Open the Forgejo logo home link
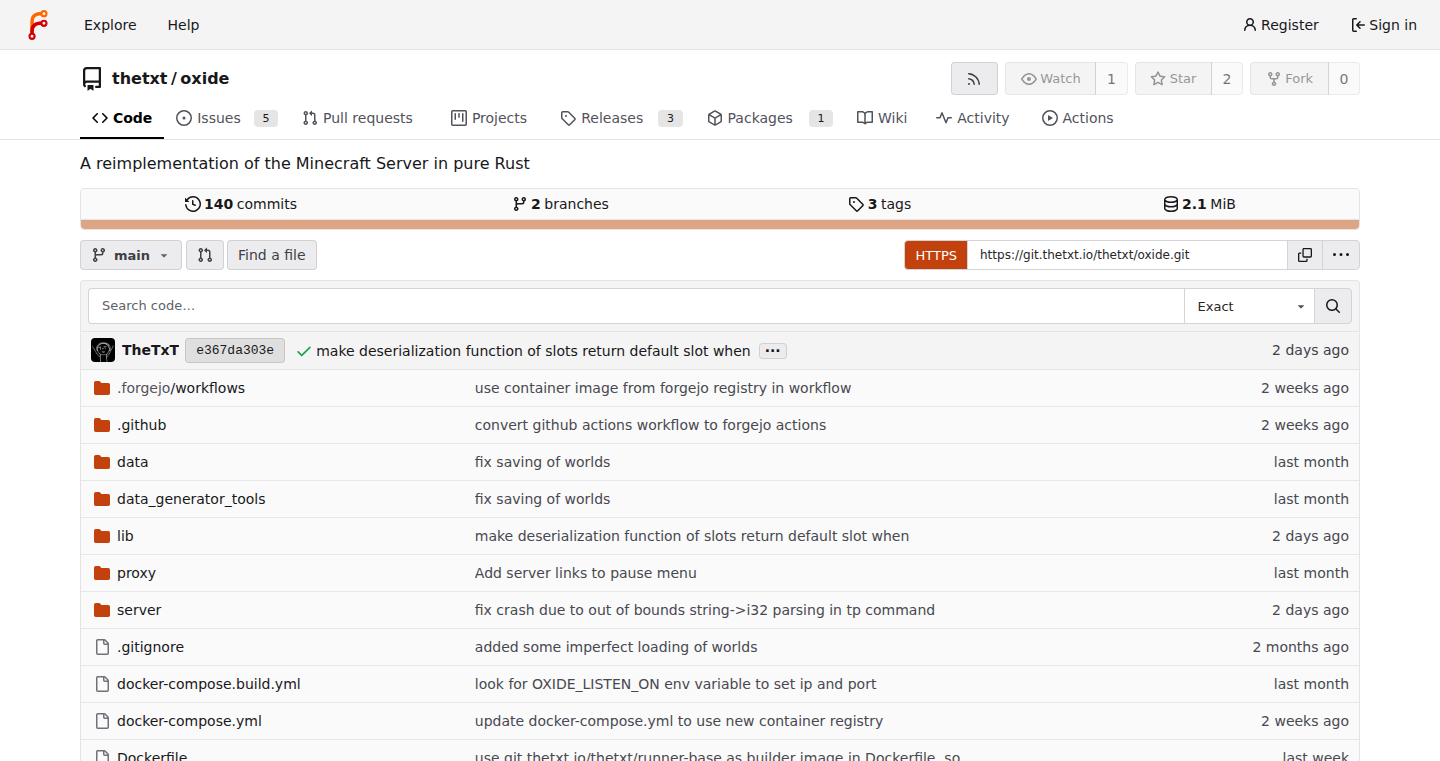Screen dimensions: 1440x761 pyautogui.click(x=38, y=25)
